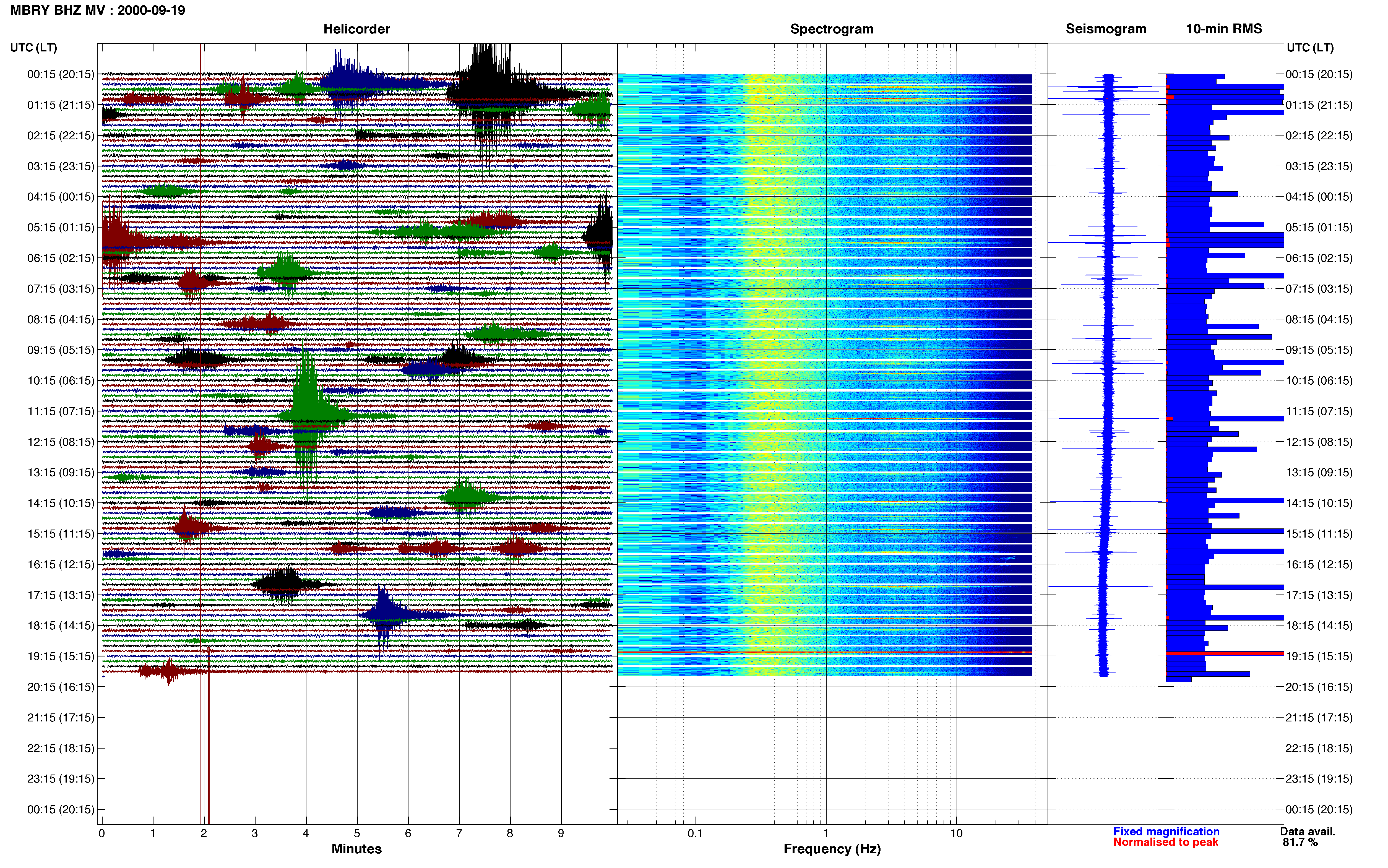Click the '0.1' tick on Frequency axis
This screenshot has width=1388, height=868.
tap(695, 833)
